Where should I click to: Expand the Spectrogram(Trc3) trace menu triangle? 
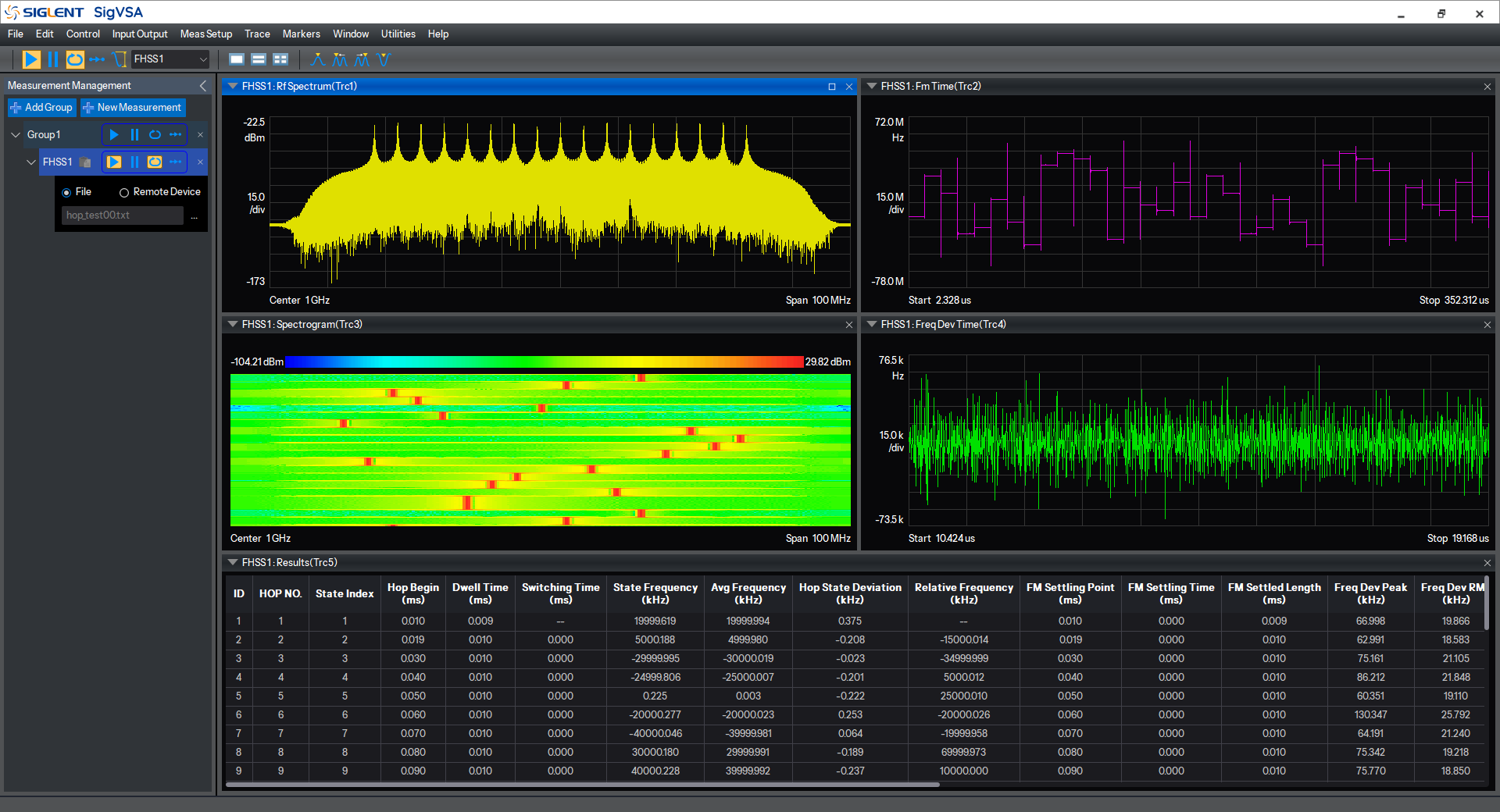[232, 325]
